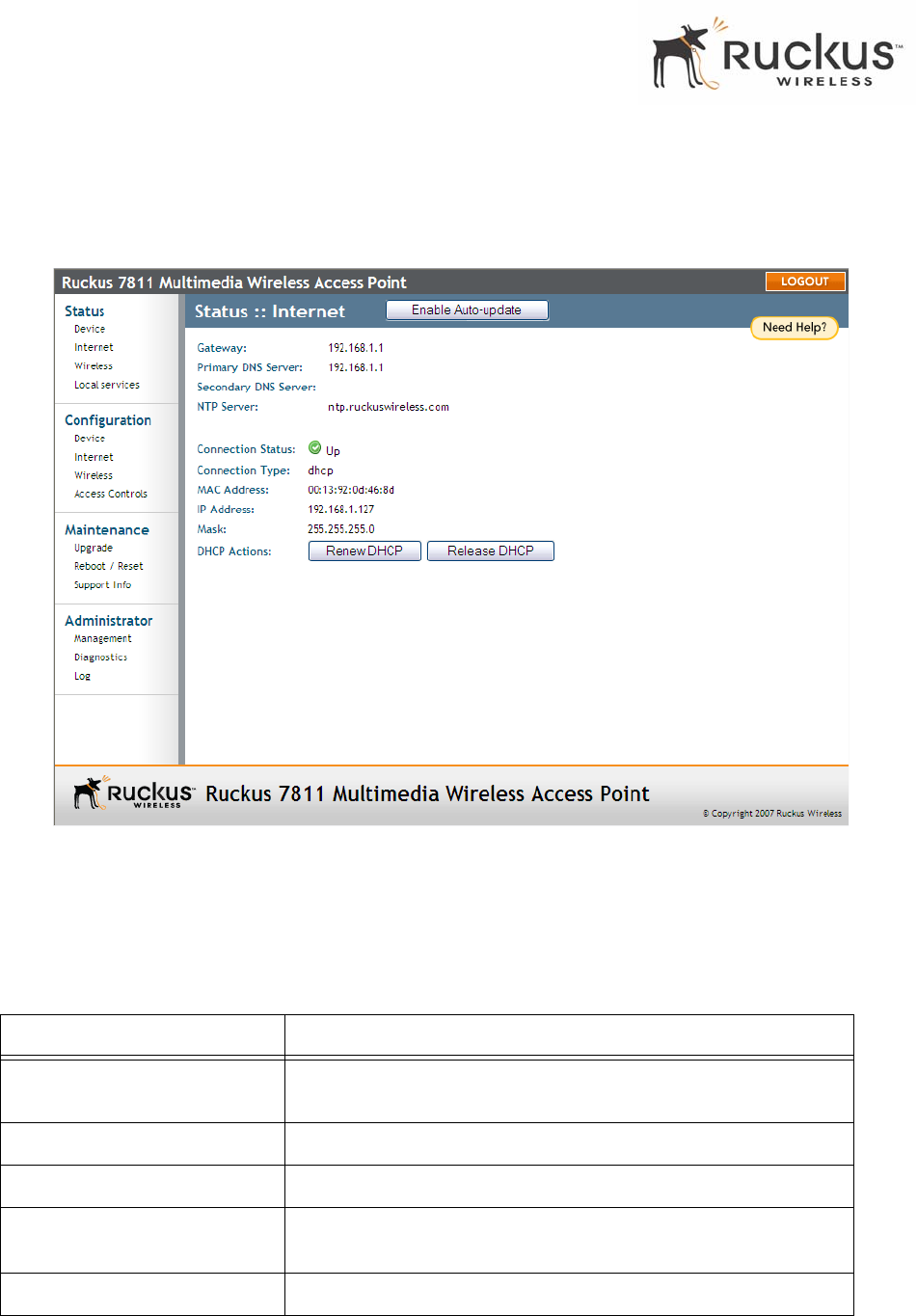Viewport: 917px width, 1316px height.
Task: Open Management under Administrator
Action: click(103, 638)
